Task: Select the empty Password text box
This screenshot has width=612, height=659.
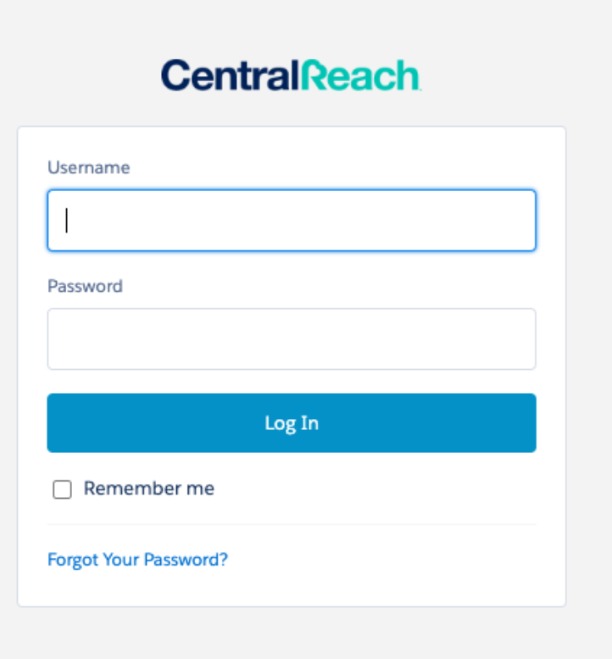Action: click(300, 339)
